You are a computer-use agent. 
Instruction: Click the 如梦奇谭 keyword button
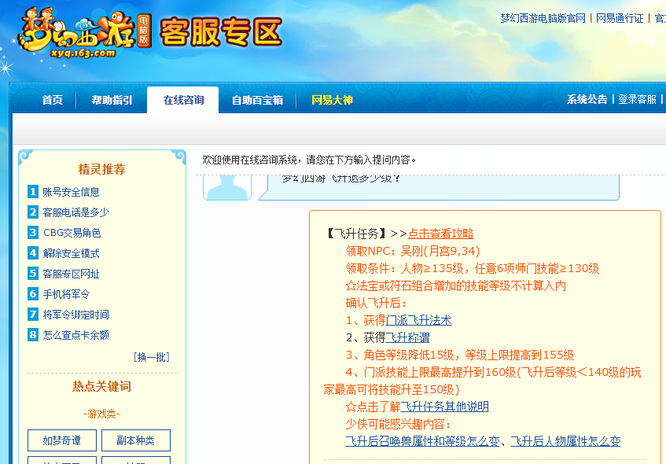(x=62, y=440)
